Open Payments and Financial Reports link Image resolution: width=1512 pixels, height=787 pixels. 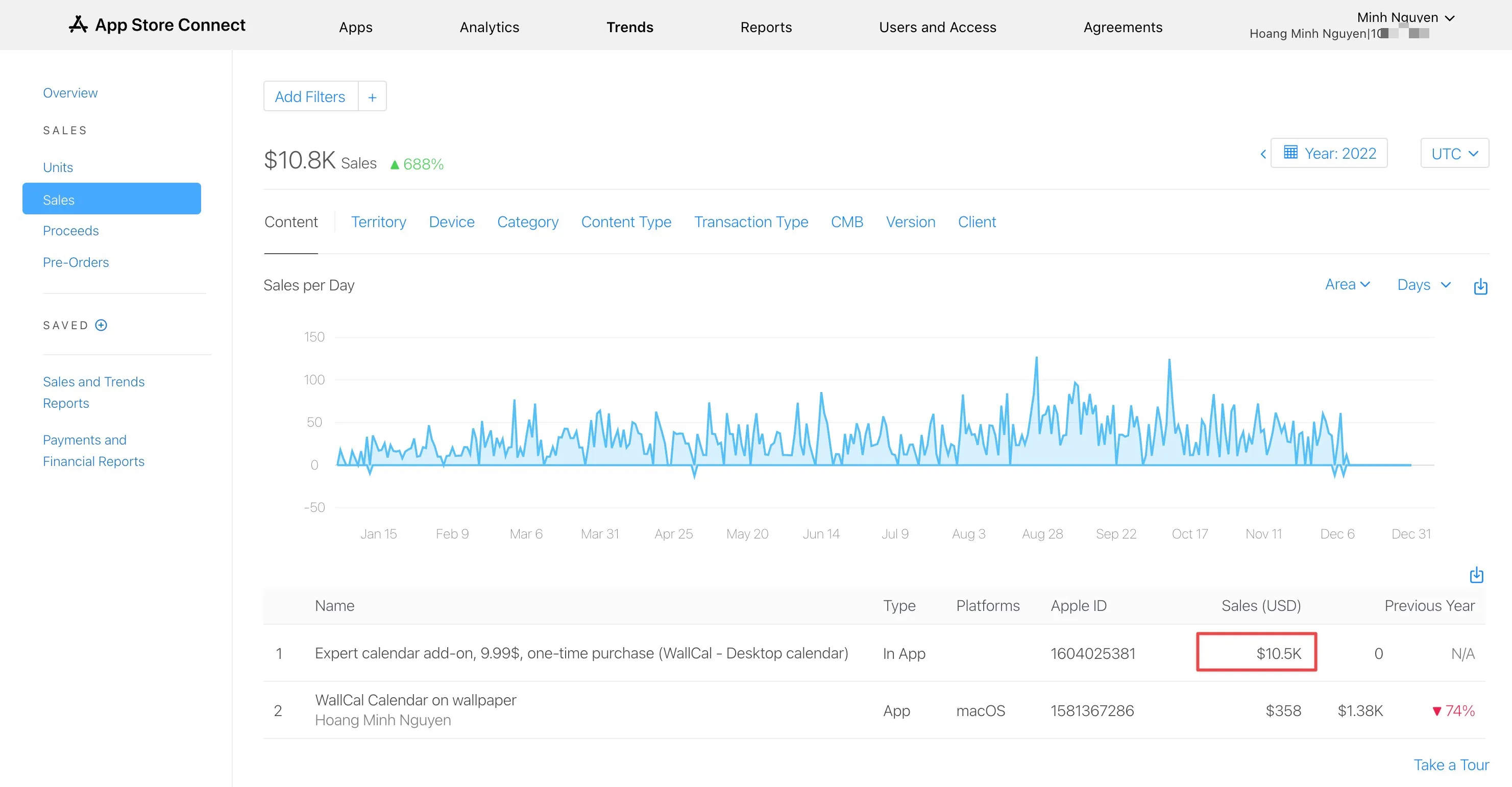[93, 451]
